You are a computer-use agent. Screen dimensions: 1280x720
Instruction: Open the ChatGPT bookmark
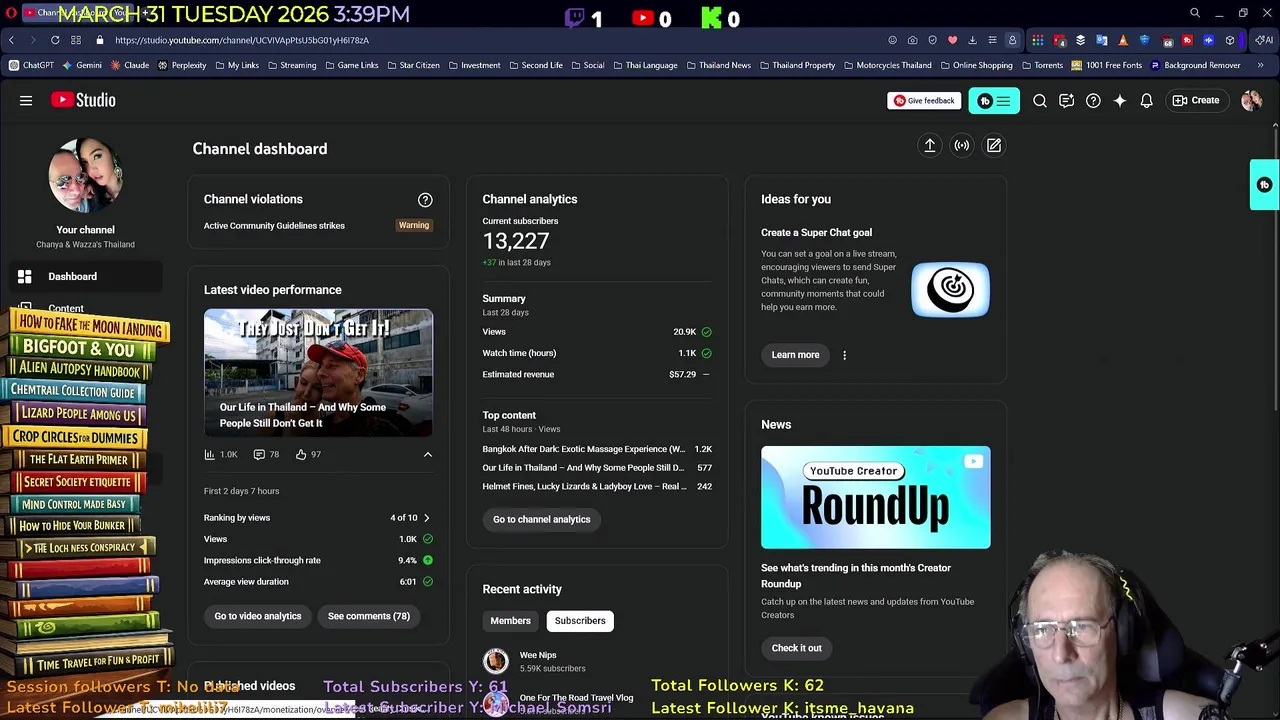pyautogui.click(x=31, y=65)
